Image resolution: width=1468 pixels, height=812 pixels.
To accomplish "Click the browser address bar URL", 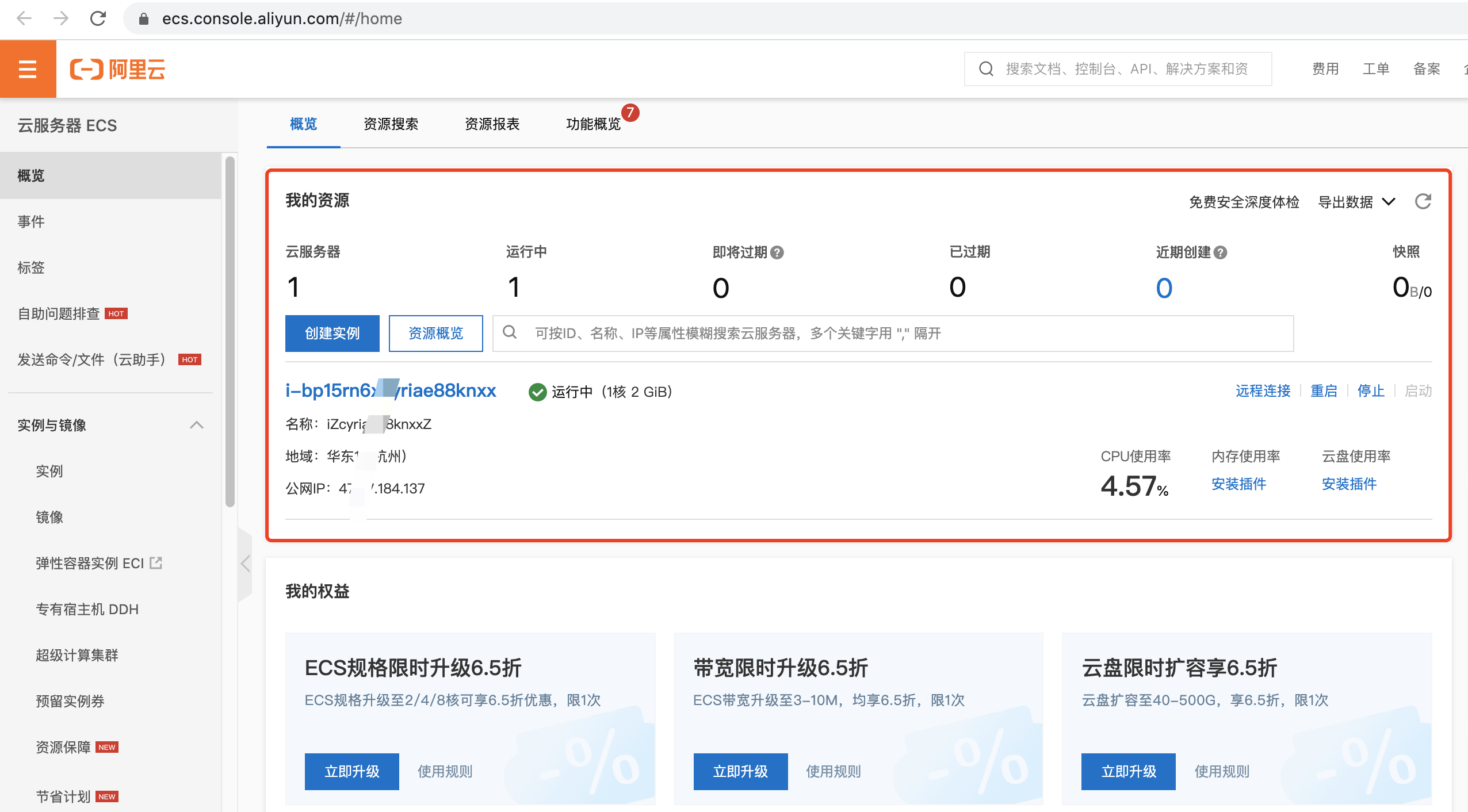I will 282,18.
